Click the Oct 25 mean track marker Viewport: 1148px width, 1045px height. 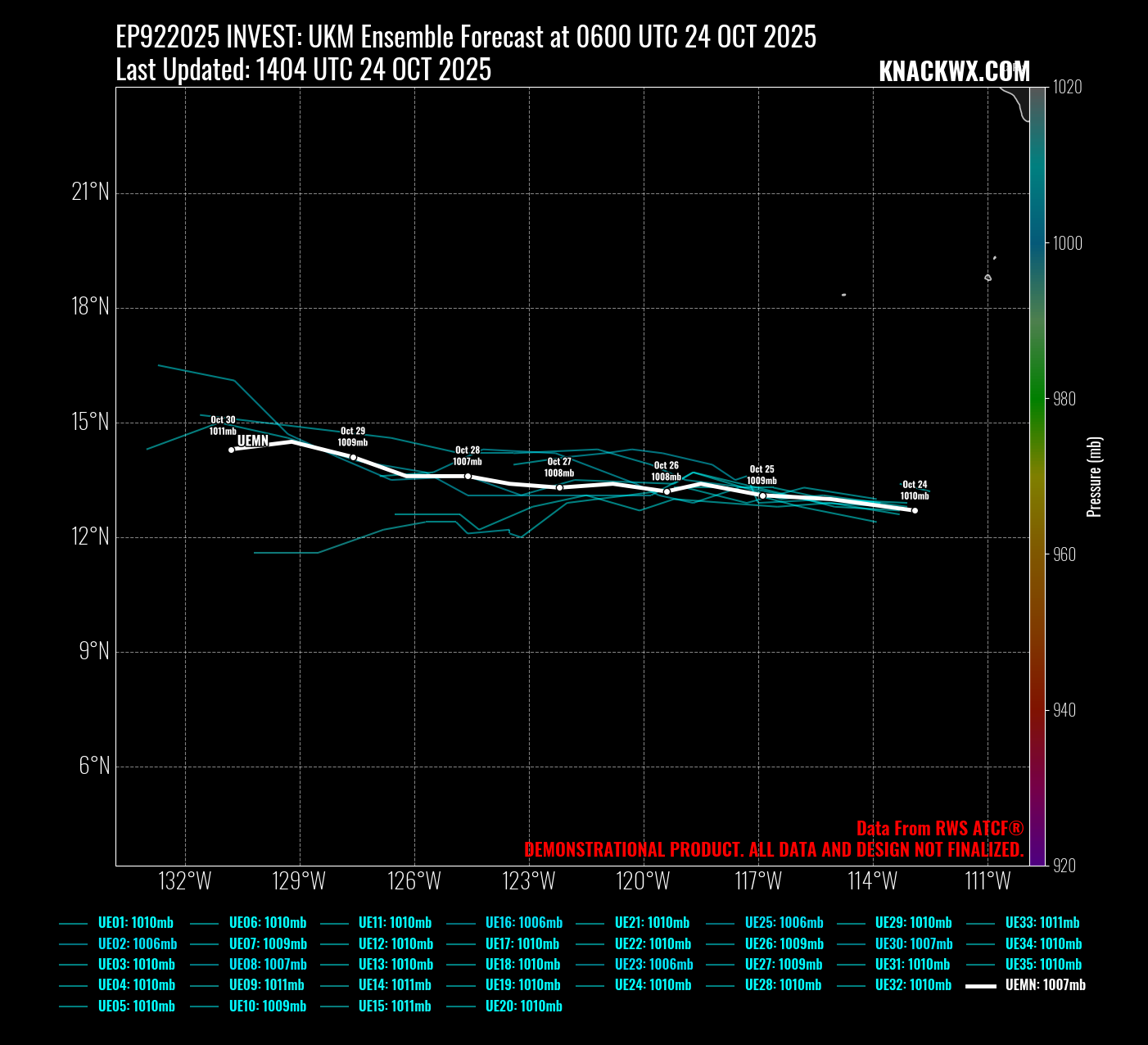tap(762, 495)
